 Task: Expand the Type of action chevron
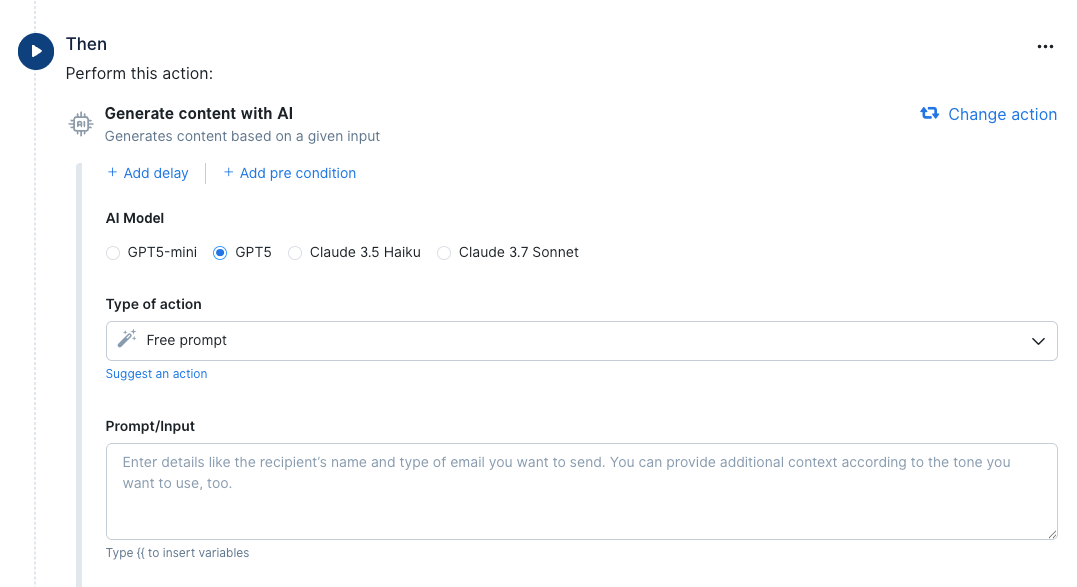click(1038, 341)
